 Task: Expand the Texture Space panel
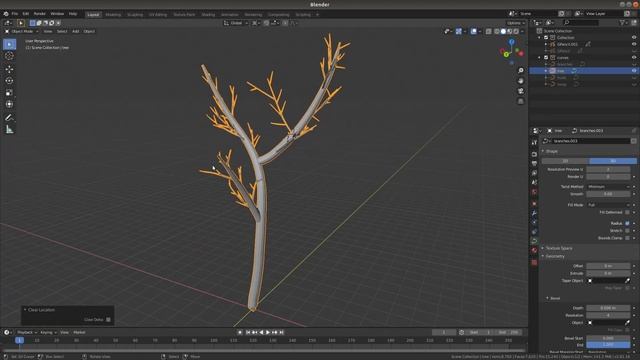point(543,248)
